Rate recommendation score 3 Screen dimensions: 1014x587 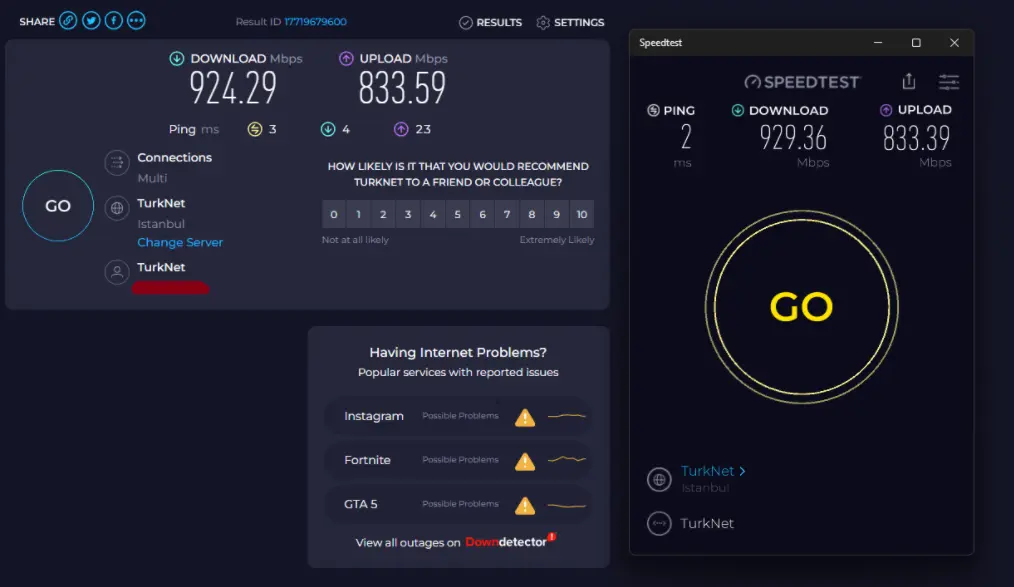click(x=408, y=214)
